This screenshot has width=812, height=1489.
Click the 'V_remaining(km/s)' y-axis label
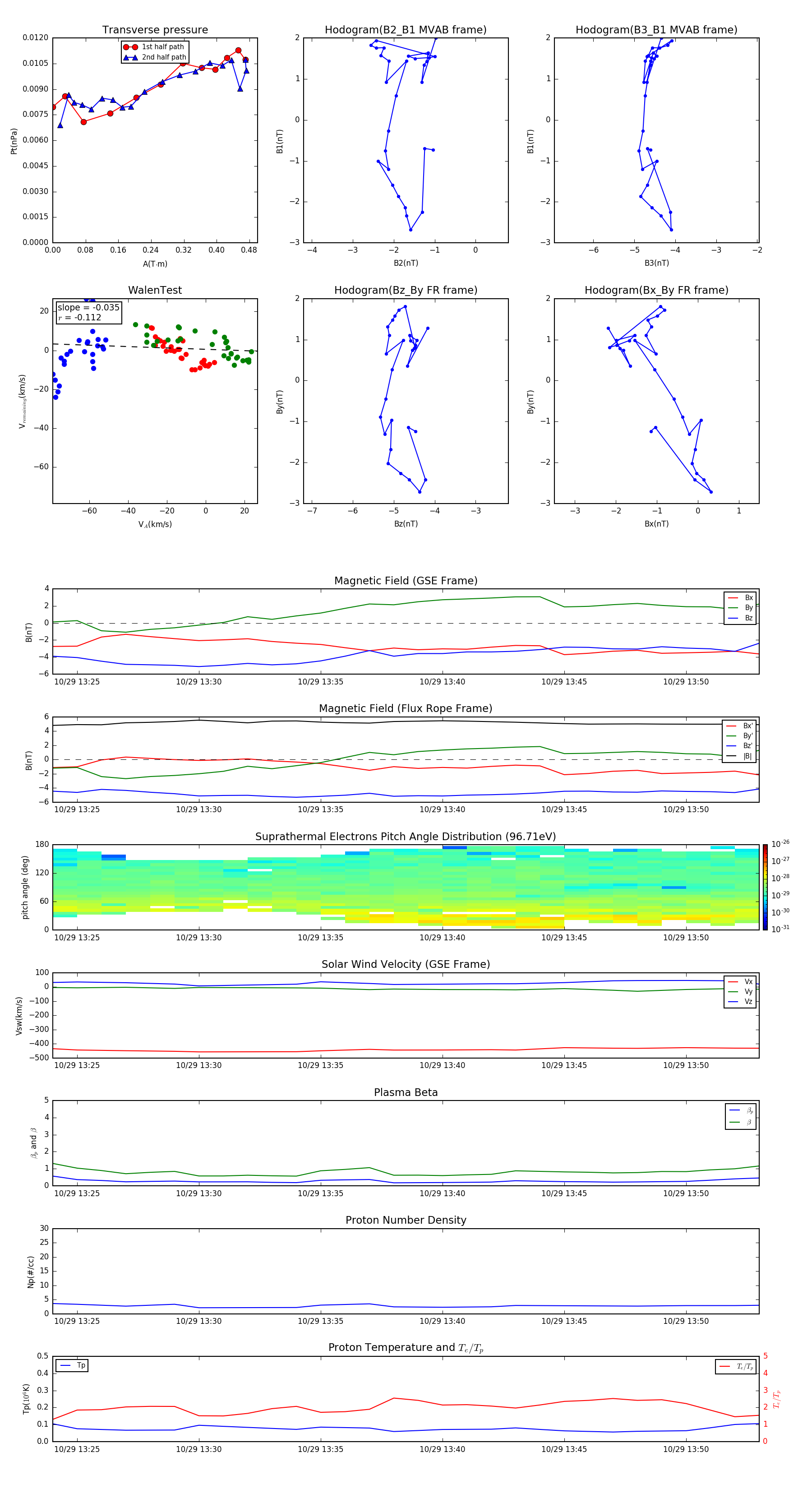22,402
